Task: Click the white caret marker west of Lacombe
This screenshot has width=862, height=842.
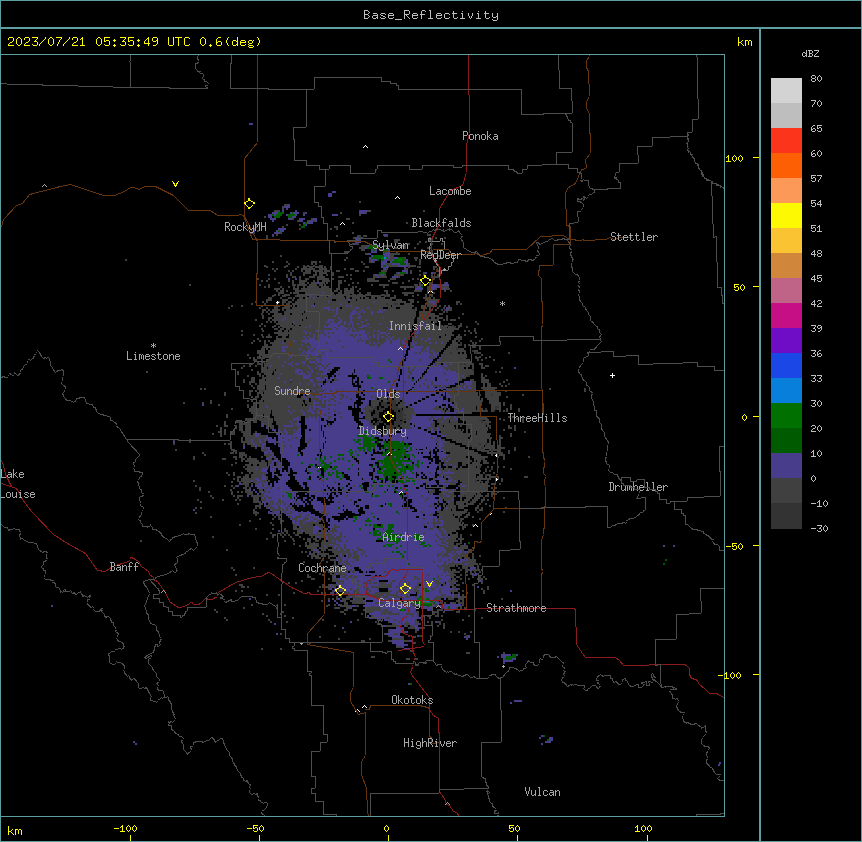Action: pos(397,197)
